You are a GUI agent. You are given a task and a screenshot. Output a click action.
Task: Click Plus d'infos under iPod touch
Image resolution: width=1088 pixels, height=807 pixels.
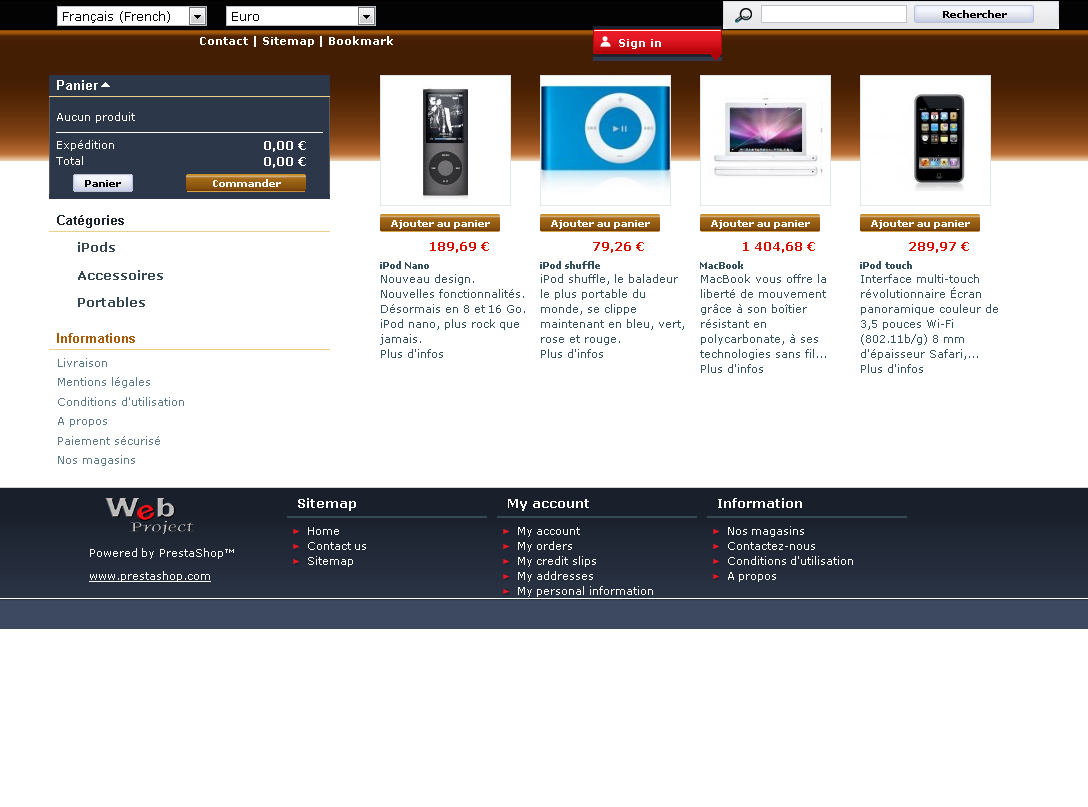(x=892, y=369)
